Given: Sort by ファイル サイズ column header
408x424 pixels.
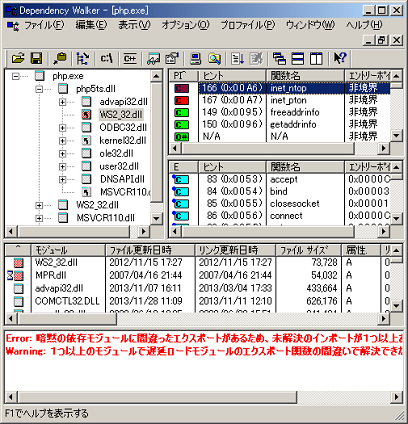Looking at the screenshot, I should tap(309, 250).
